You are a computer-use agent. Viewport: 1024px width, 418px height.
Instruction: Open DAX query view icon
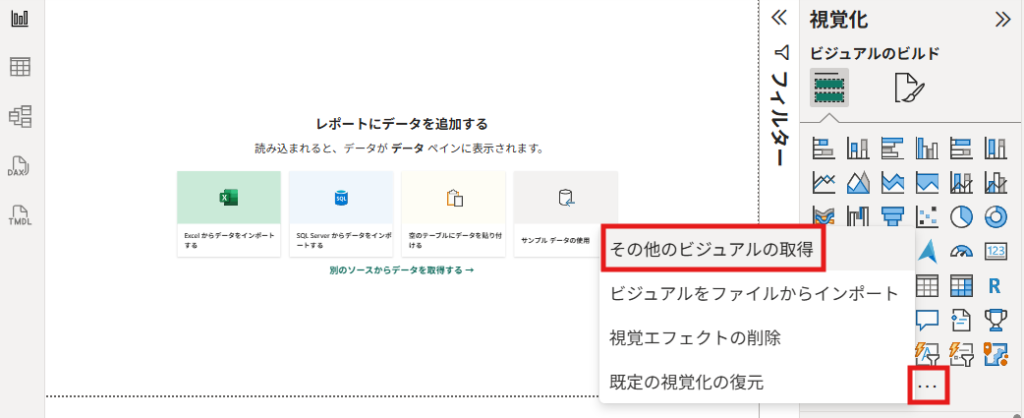coord(20,165)
